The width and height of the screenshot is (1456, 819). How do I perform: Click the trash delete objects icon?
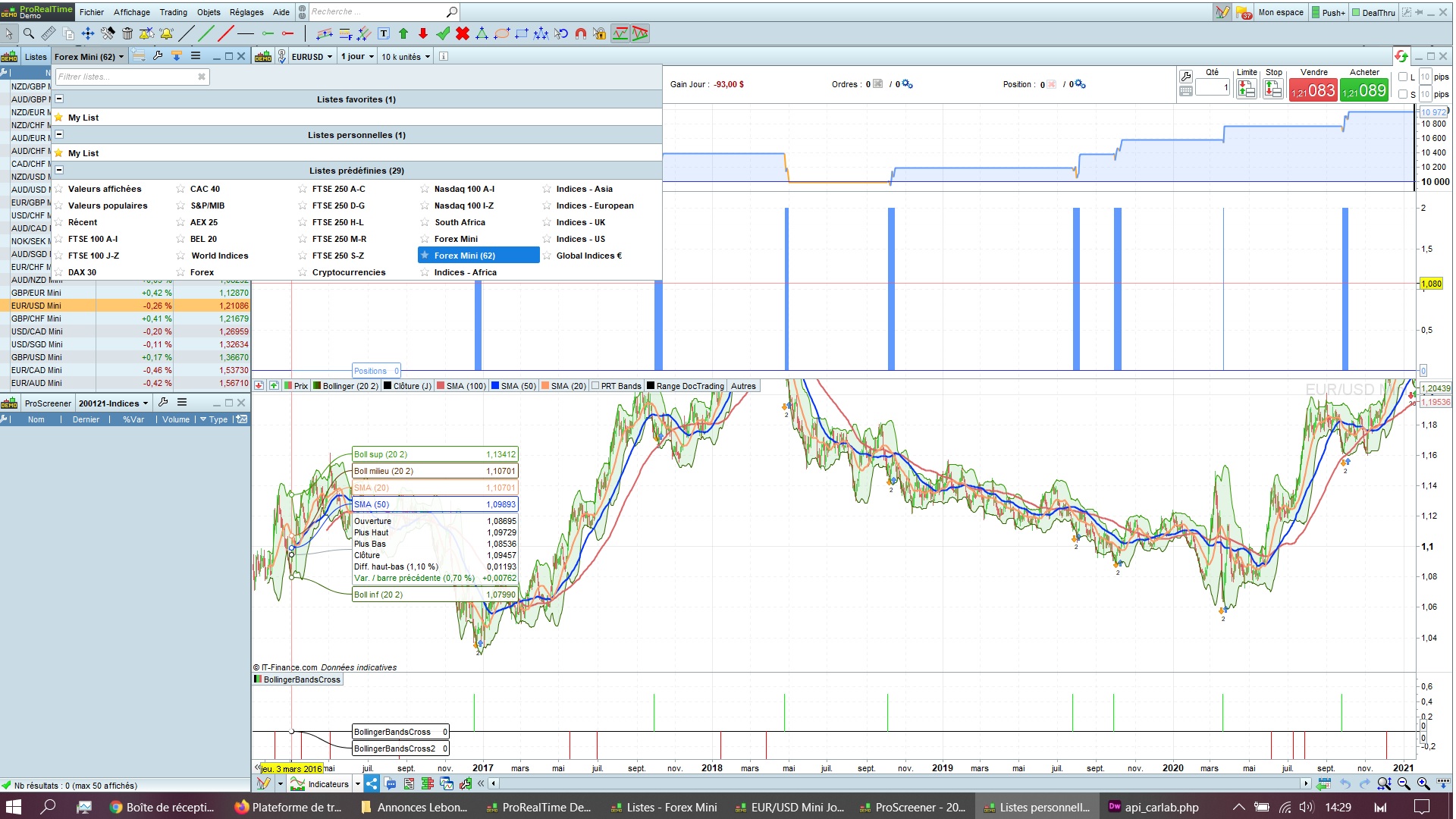pyautogui.click(x=127, y=33)
